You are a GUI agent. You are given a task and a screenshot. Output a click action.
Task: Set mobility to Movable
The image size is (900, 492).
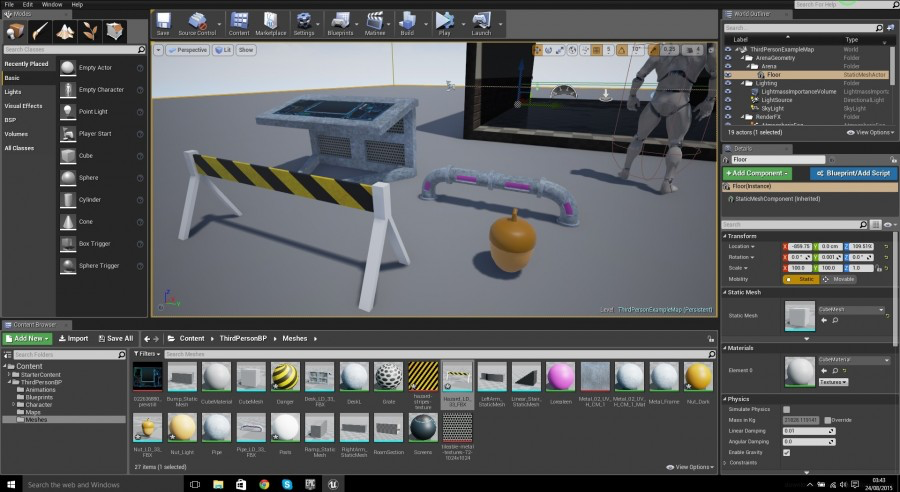[x=839, y=279]
